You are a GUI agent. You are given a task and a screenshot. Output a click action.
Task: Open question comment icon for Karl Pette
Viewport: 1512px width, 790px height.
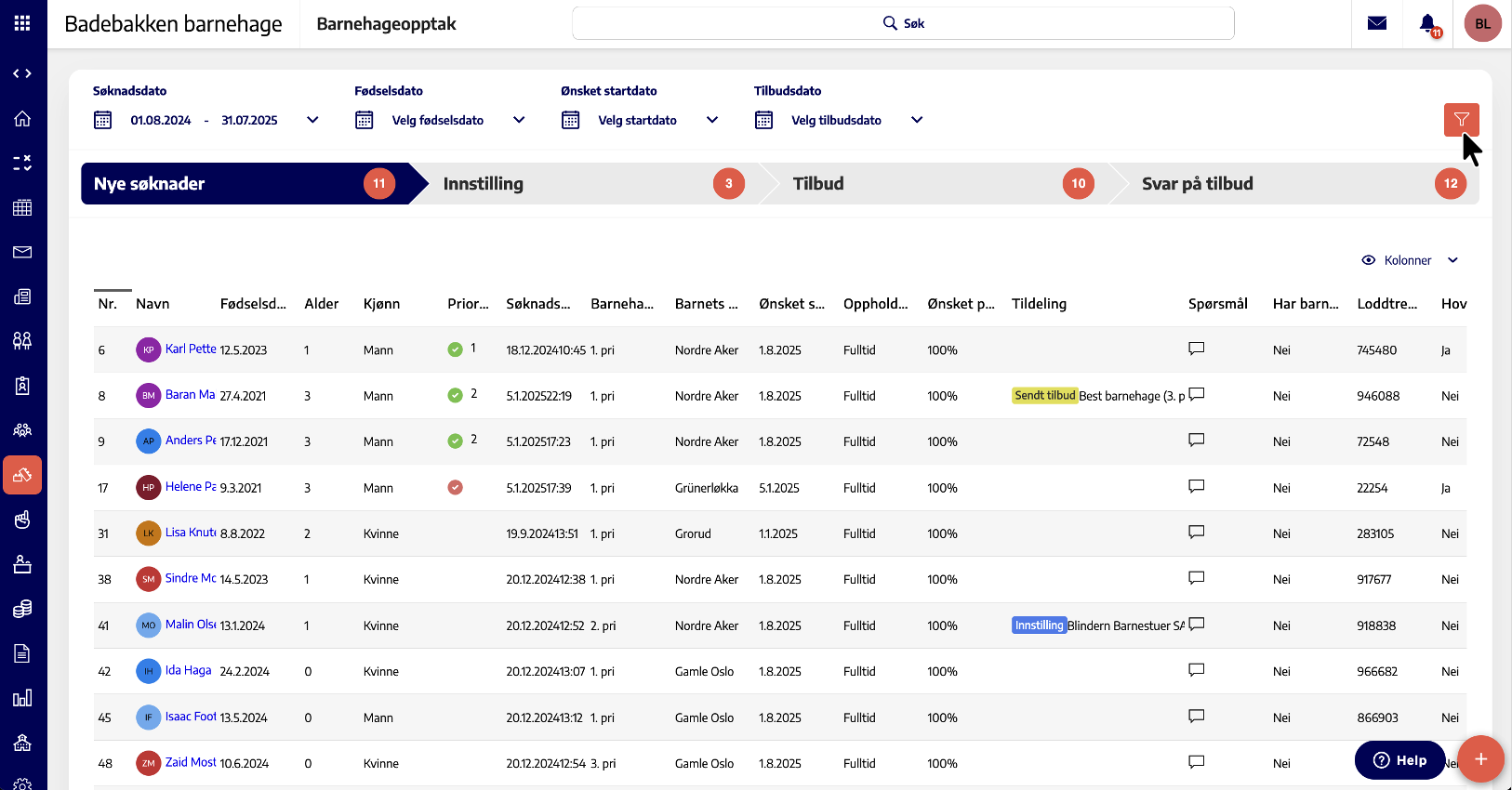1197,349
